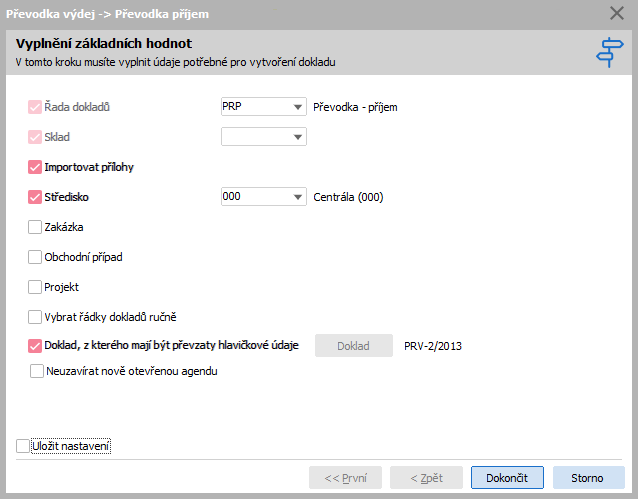Click the blue signpost wizard icon

(x=609, y=52)
